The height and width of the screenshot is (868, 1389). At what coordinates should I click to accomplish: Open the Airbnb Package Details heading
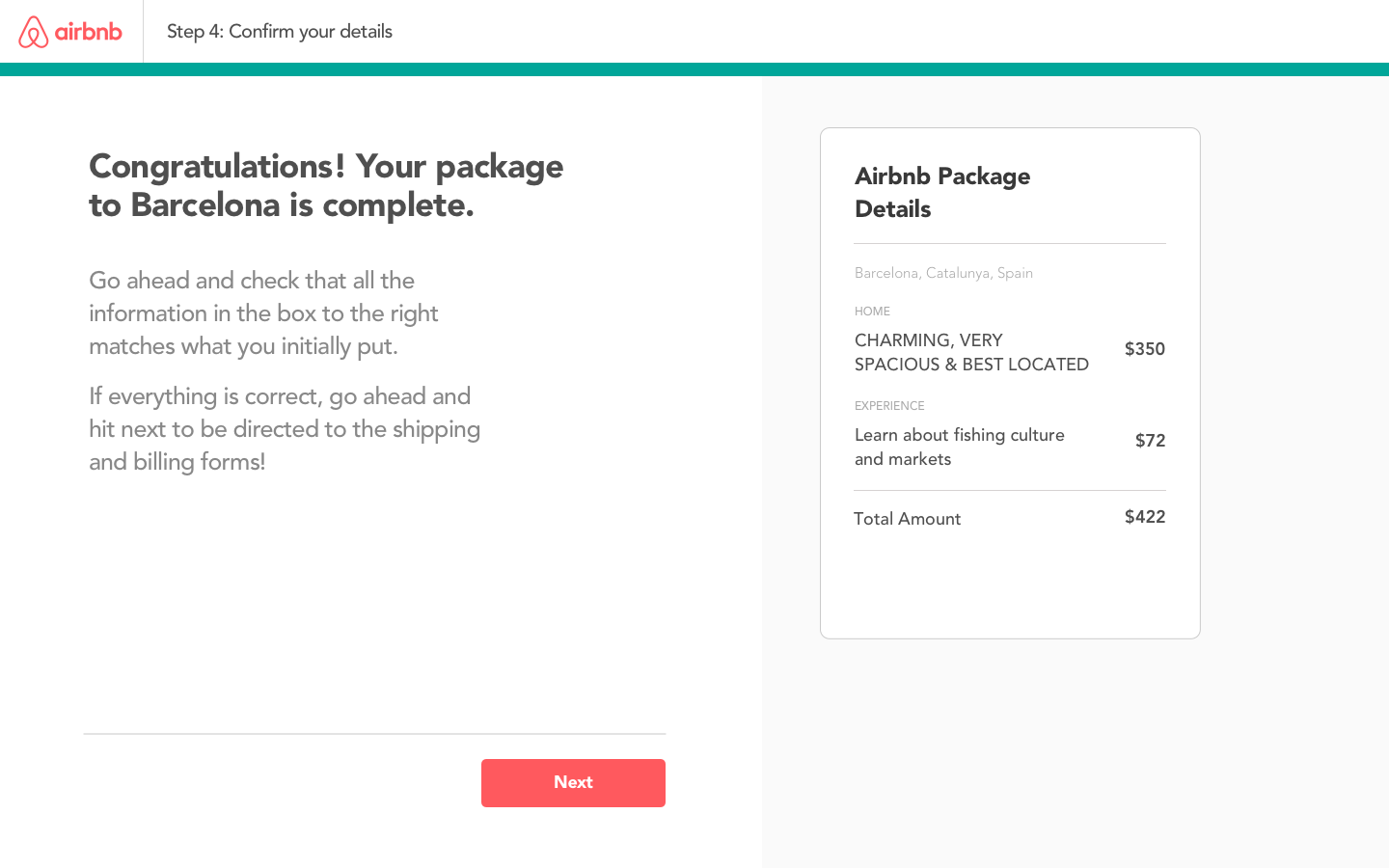pyautogui.click(x=942, y=193)
